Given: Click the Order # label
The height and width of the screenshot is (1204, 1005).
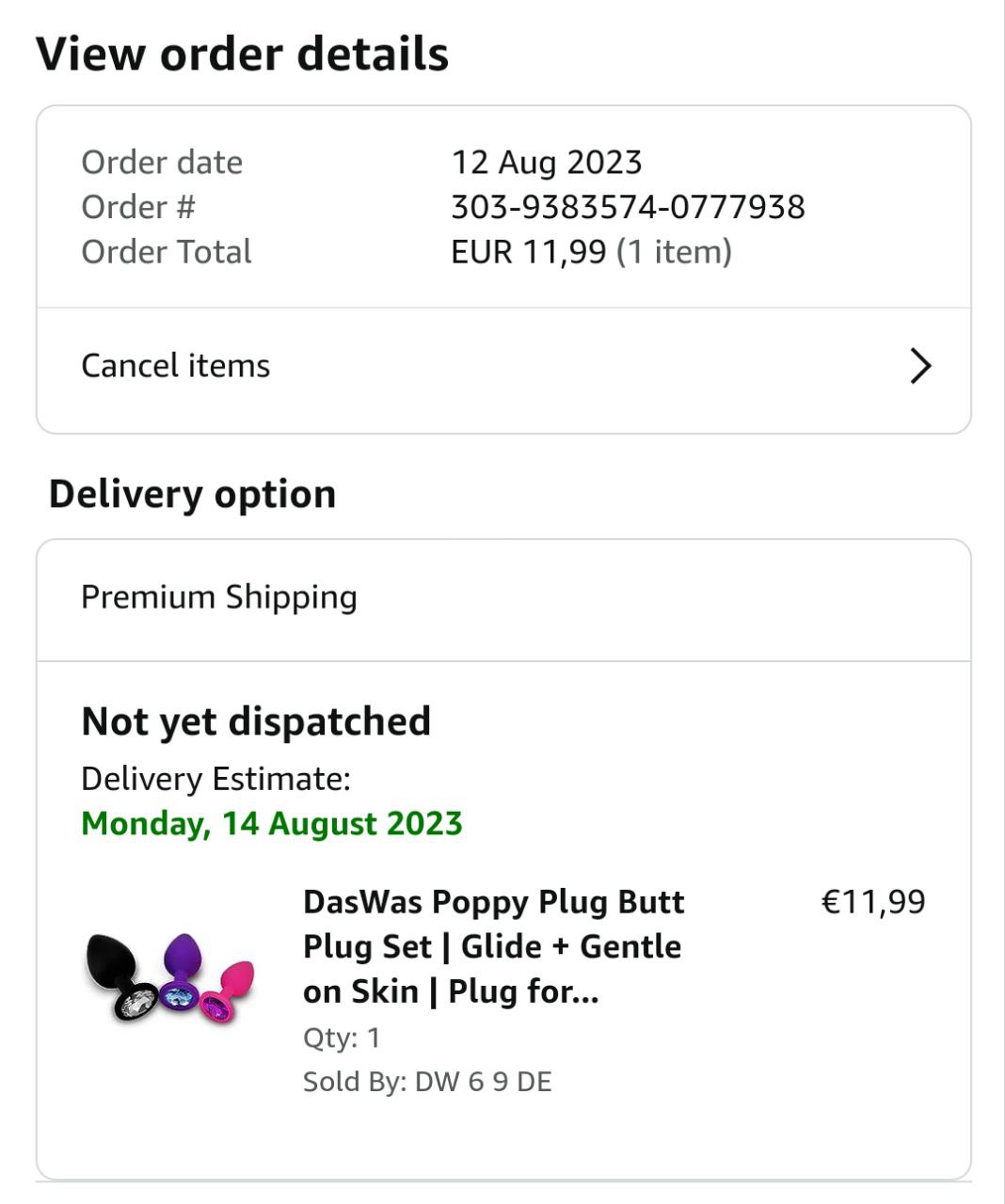Looking at the screenshot, I should click(138, 207).
